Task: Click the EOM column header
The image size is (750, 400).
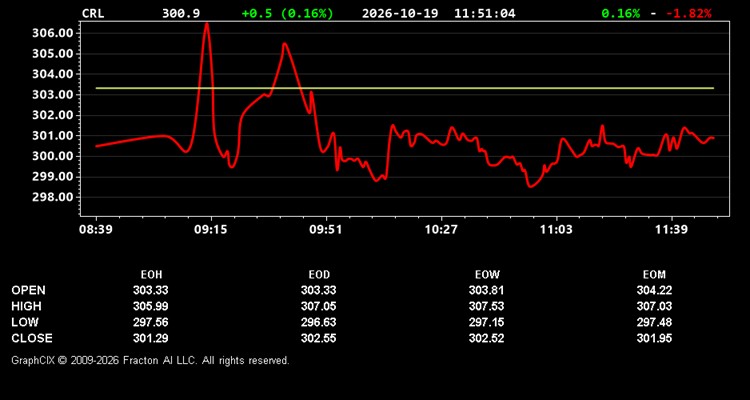Action: pos(654,275)
